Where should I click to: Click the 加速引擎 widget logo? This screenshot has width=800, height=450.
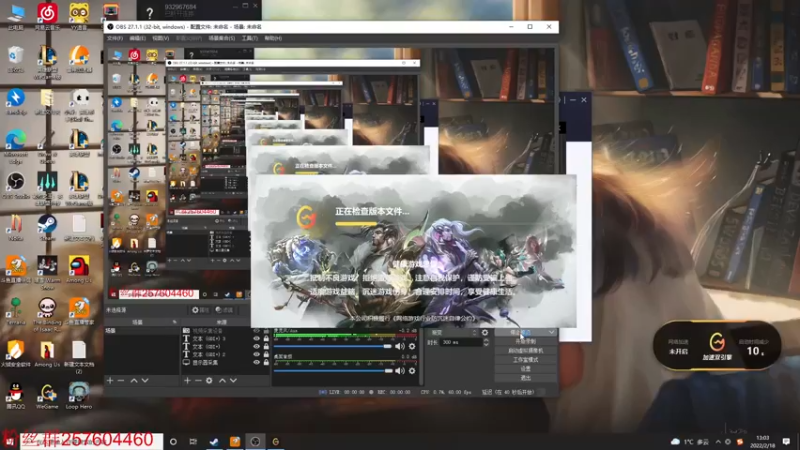point(717,343)
